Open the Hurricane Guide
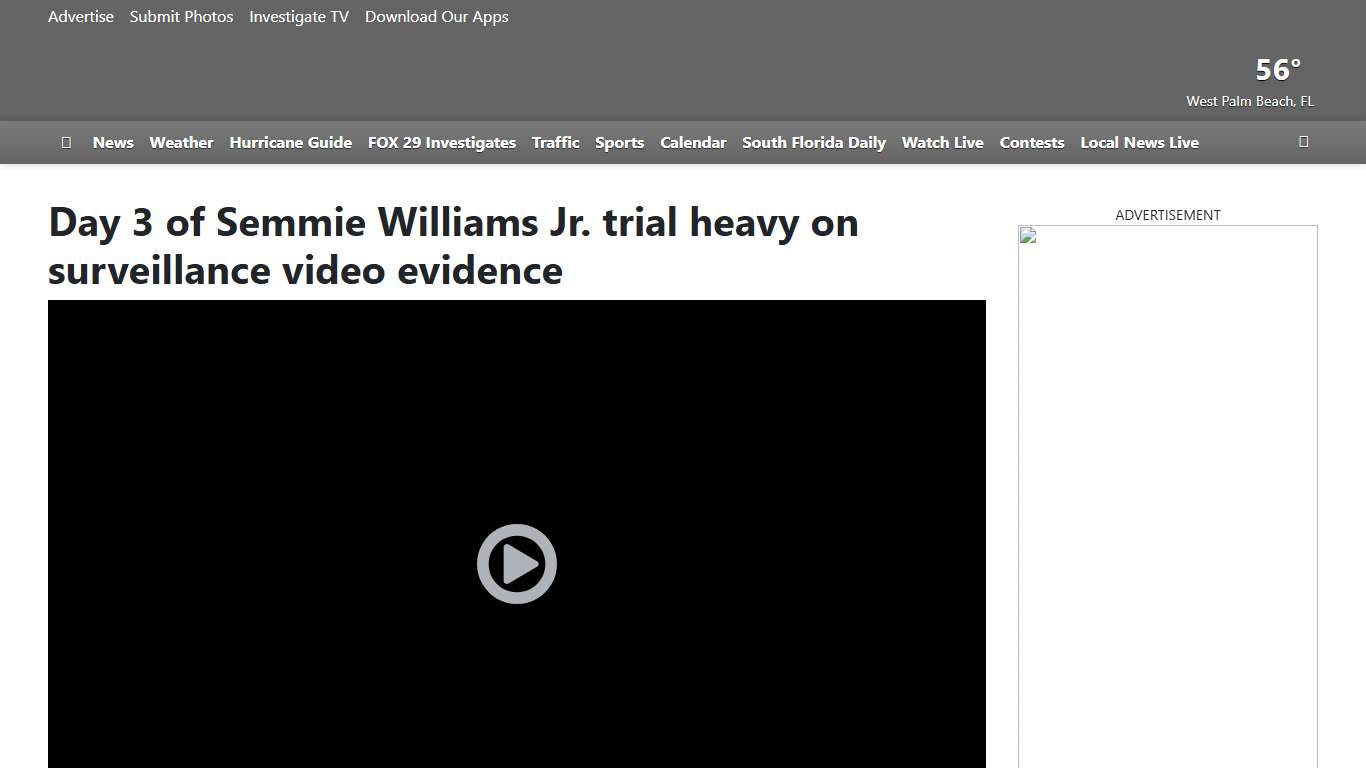 point(290,142)
